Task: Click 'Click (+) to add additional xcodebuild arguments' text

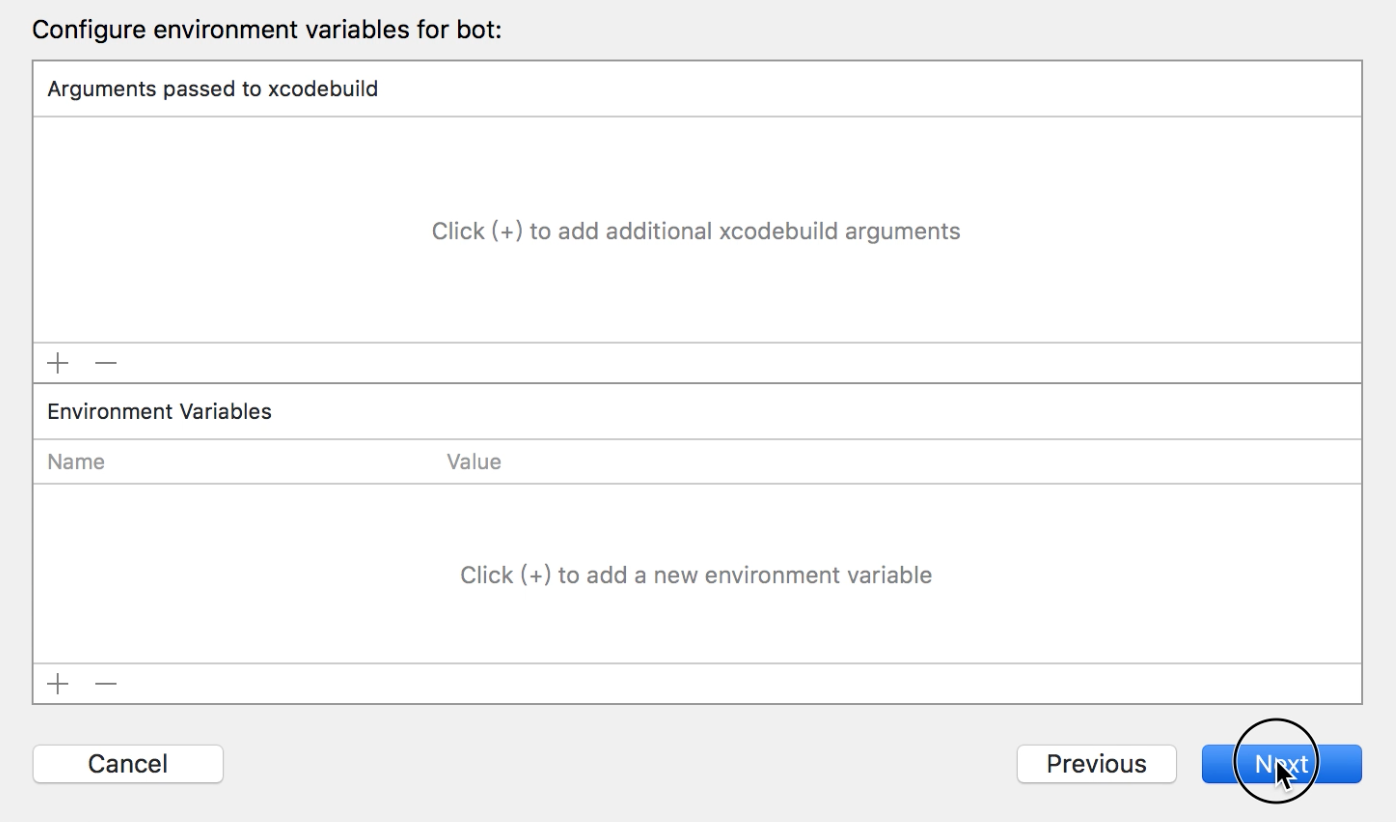Action: coord(696,231)
